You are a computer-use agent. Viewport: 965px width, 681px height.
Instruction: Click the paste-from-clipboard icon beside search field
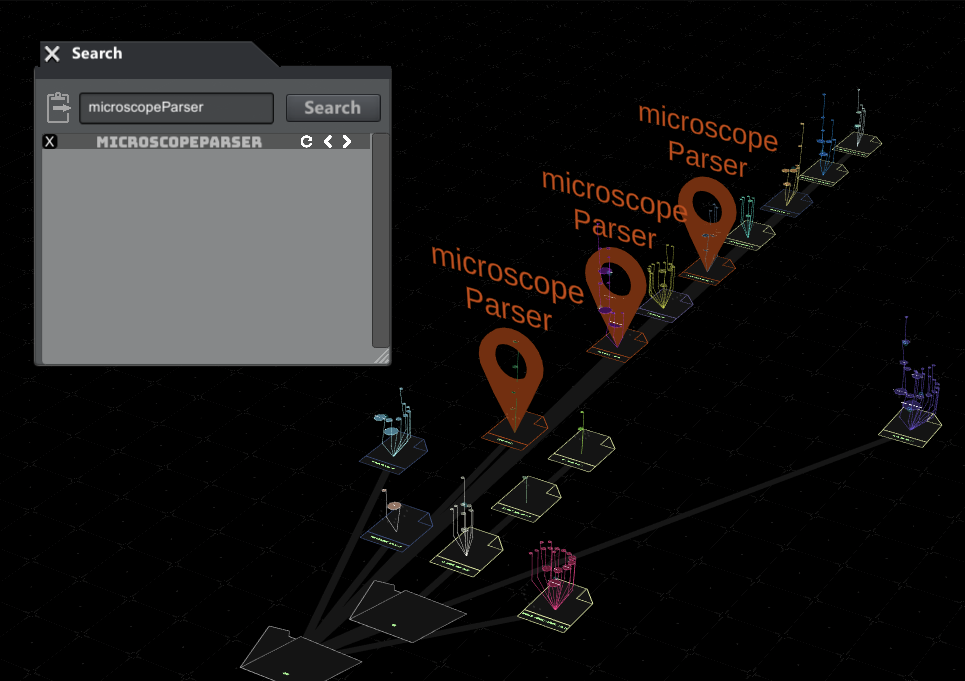[59, 108]
